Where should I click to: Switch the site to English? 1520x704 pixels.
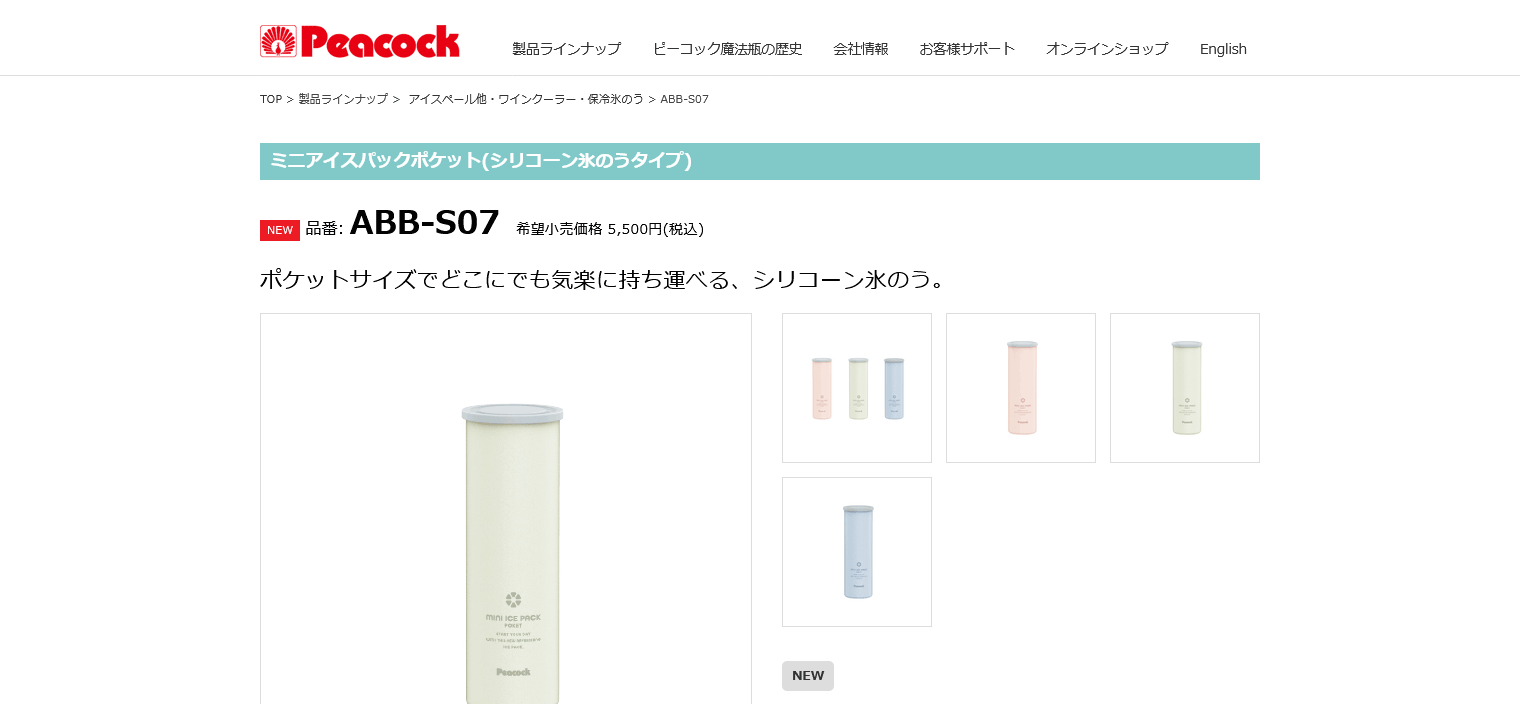coord(1223,49)
